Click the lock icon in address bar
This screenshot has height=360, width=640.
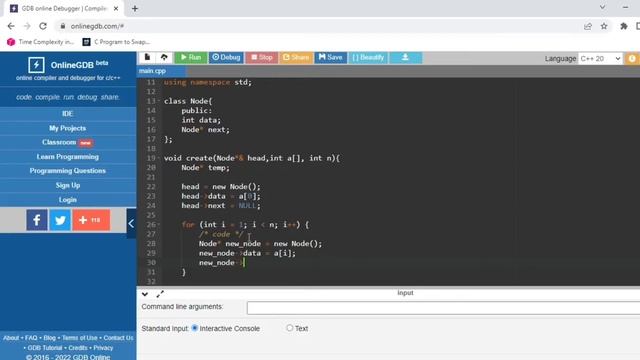click(62, 26)
